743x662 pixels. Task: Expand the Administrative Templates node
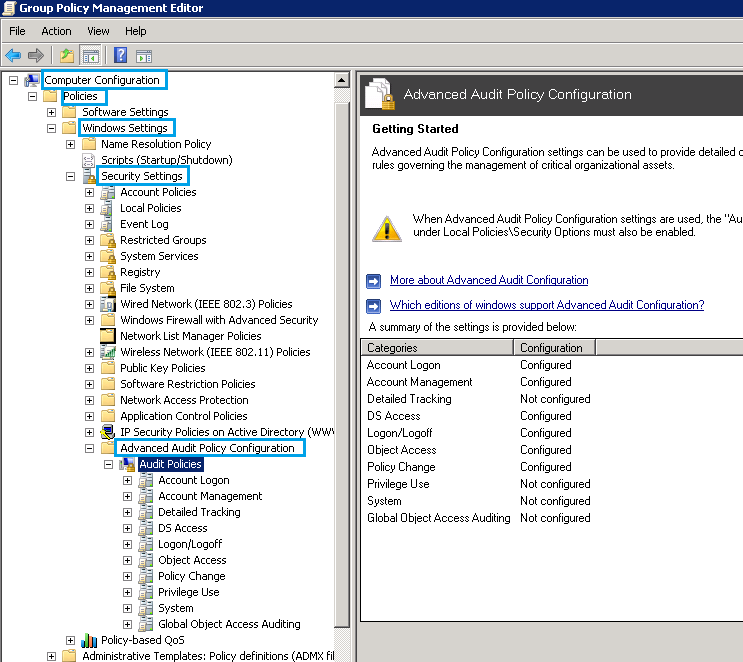click(52, 656)
